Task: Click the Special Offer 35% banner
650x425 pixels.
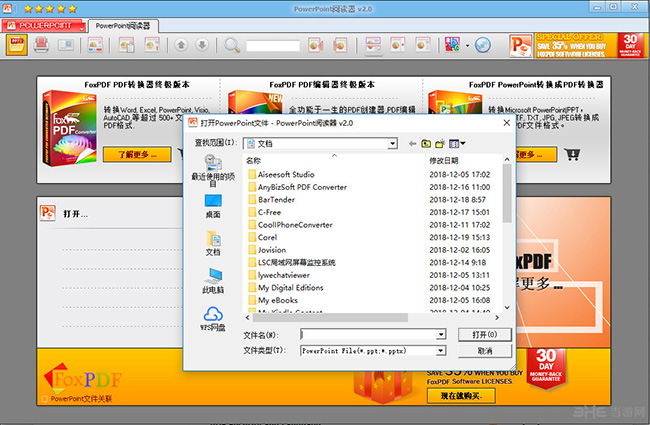Action: pyautogui.click(x=576, y=46)
